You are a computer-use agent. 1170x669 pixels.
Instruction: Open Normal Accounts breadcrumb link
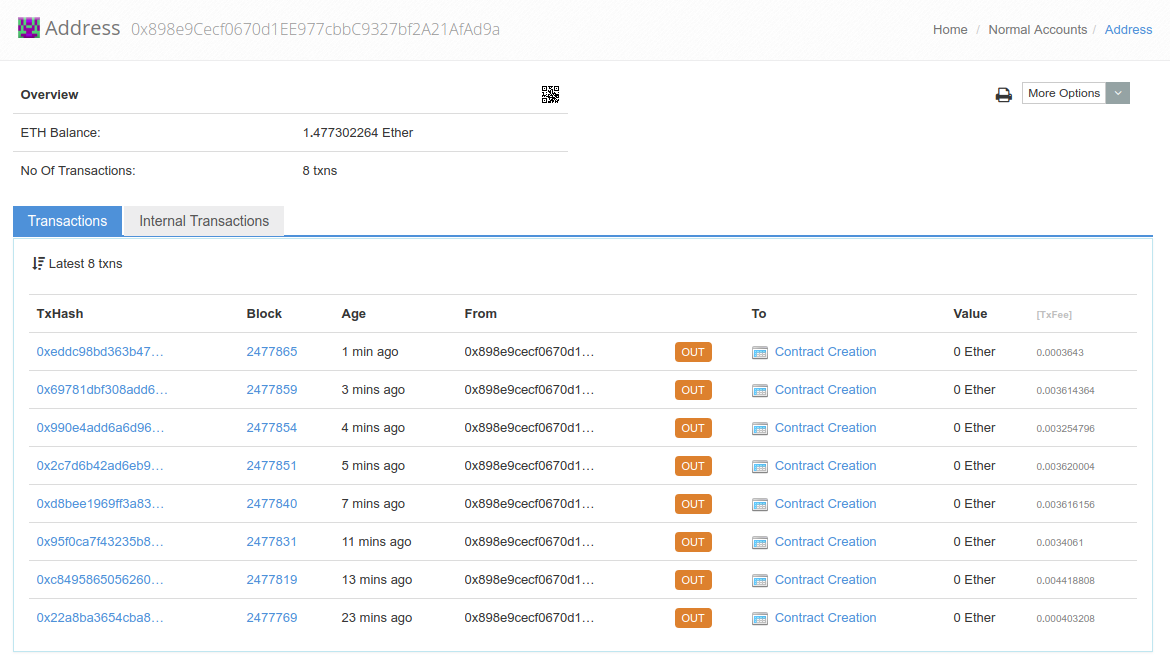[1037, 30]
